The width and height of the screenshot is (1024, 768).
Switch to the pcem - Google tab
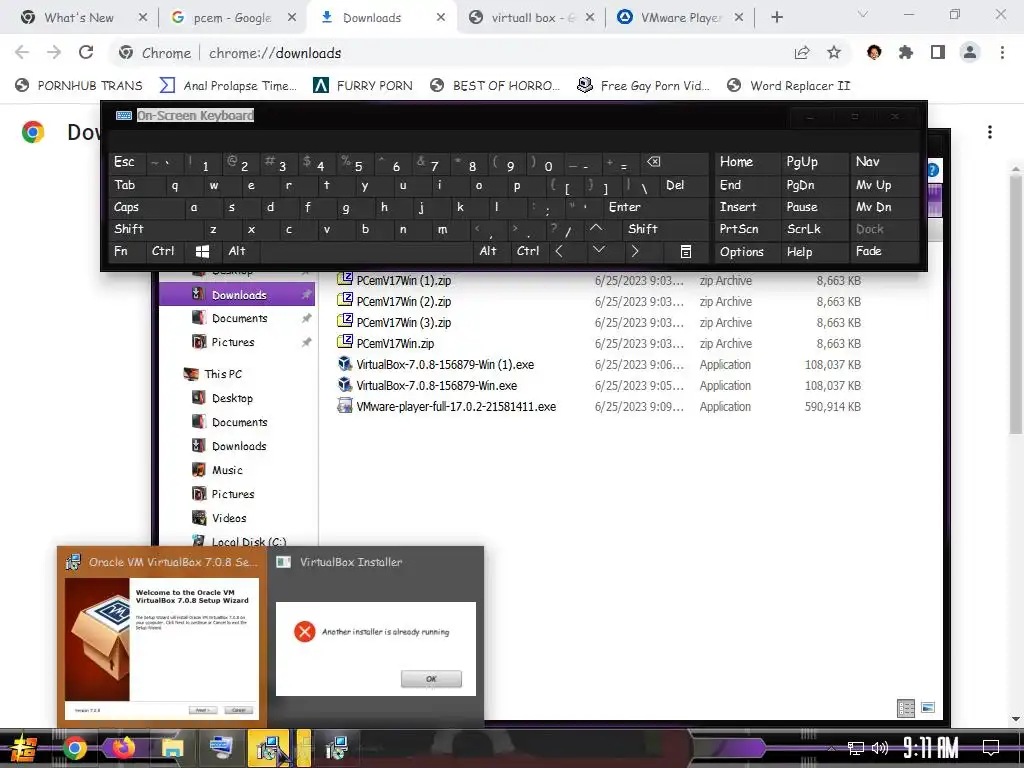232,18
